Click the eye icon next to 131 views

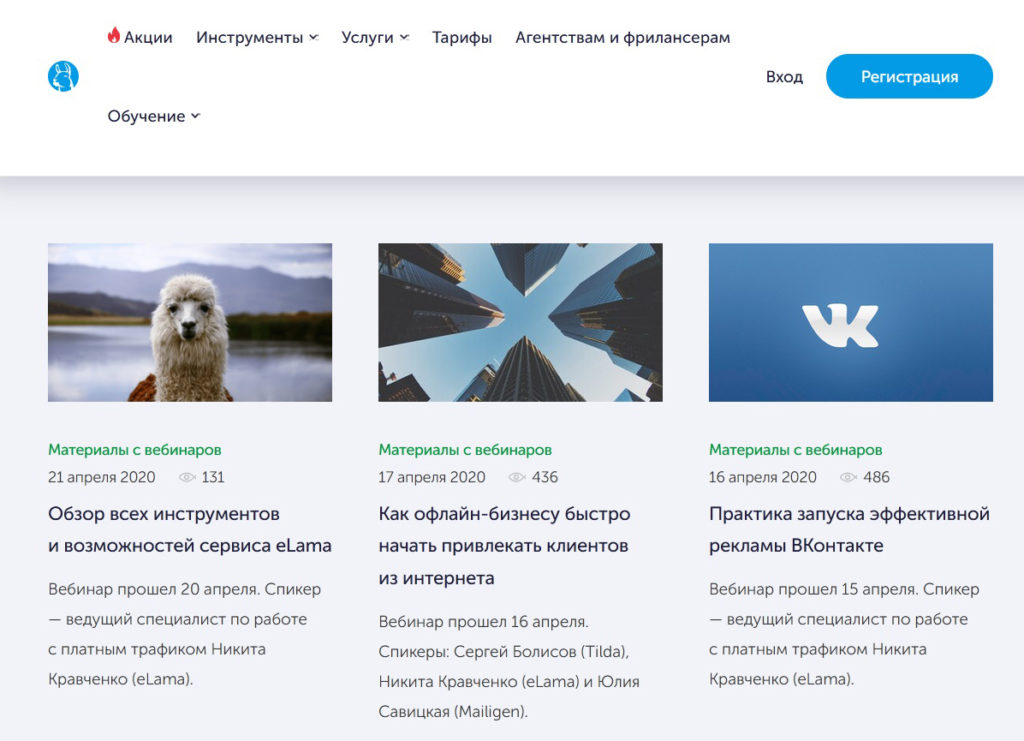(186, 478)
